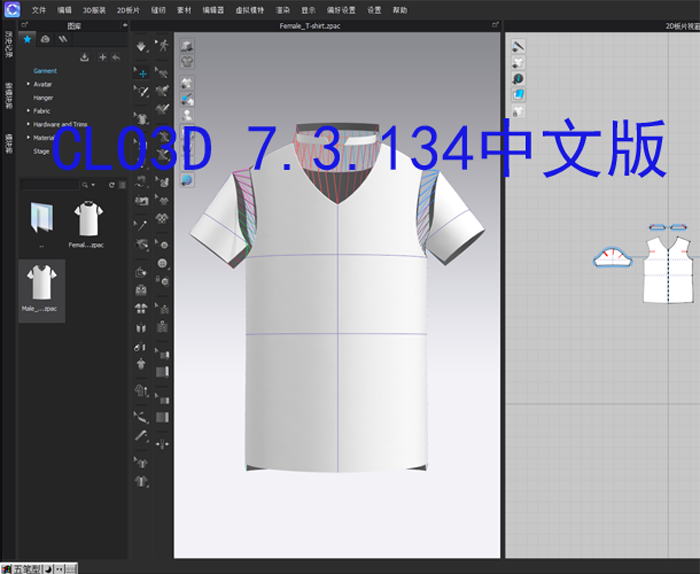
Task: Click the add plus icon in Library
Action: click(103, 57)
